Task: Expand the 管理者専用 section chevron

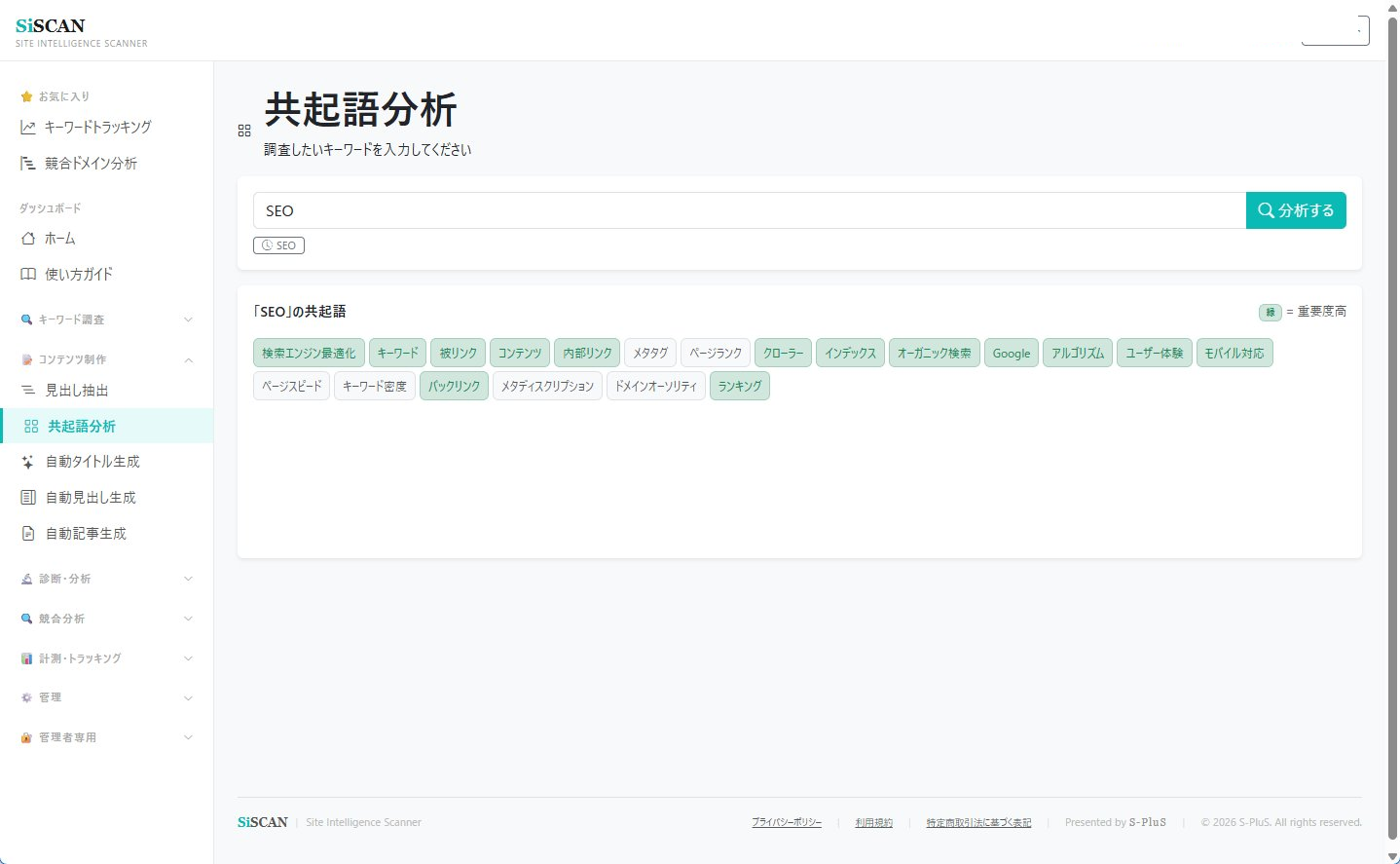Action: click(188, 738)
